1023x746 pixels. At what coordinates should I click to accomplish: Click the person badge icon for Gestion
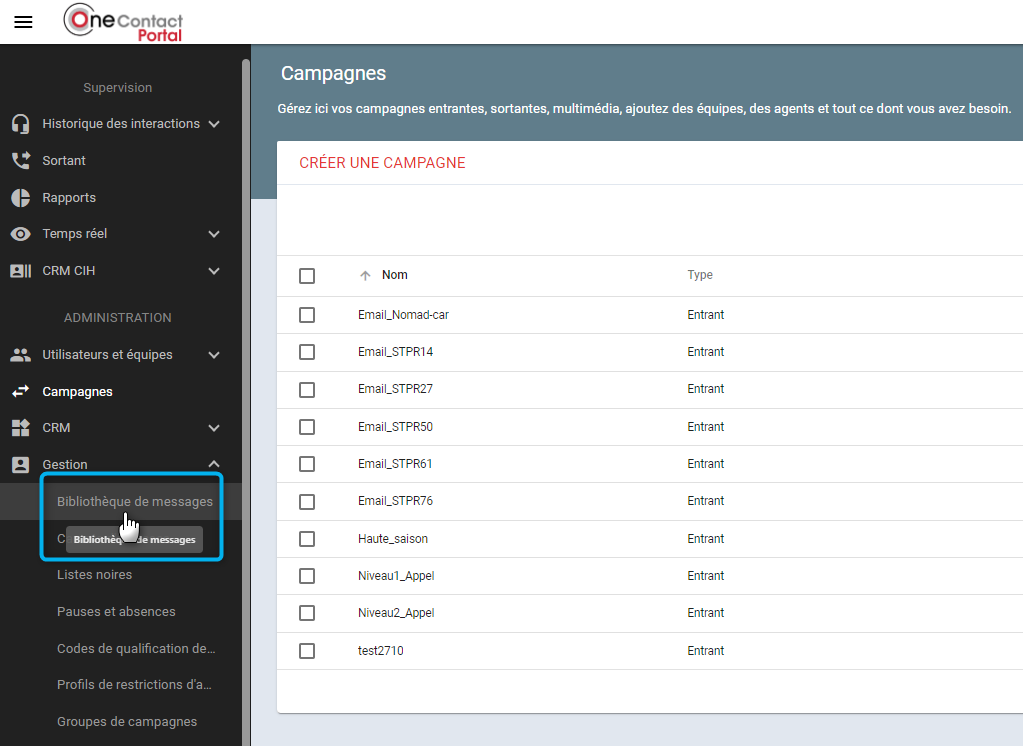coord(21,465)
